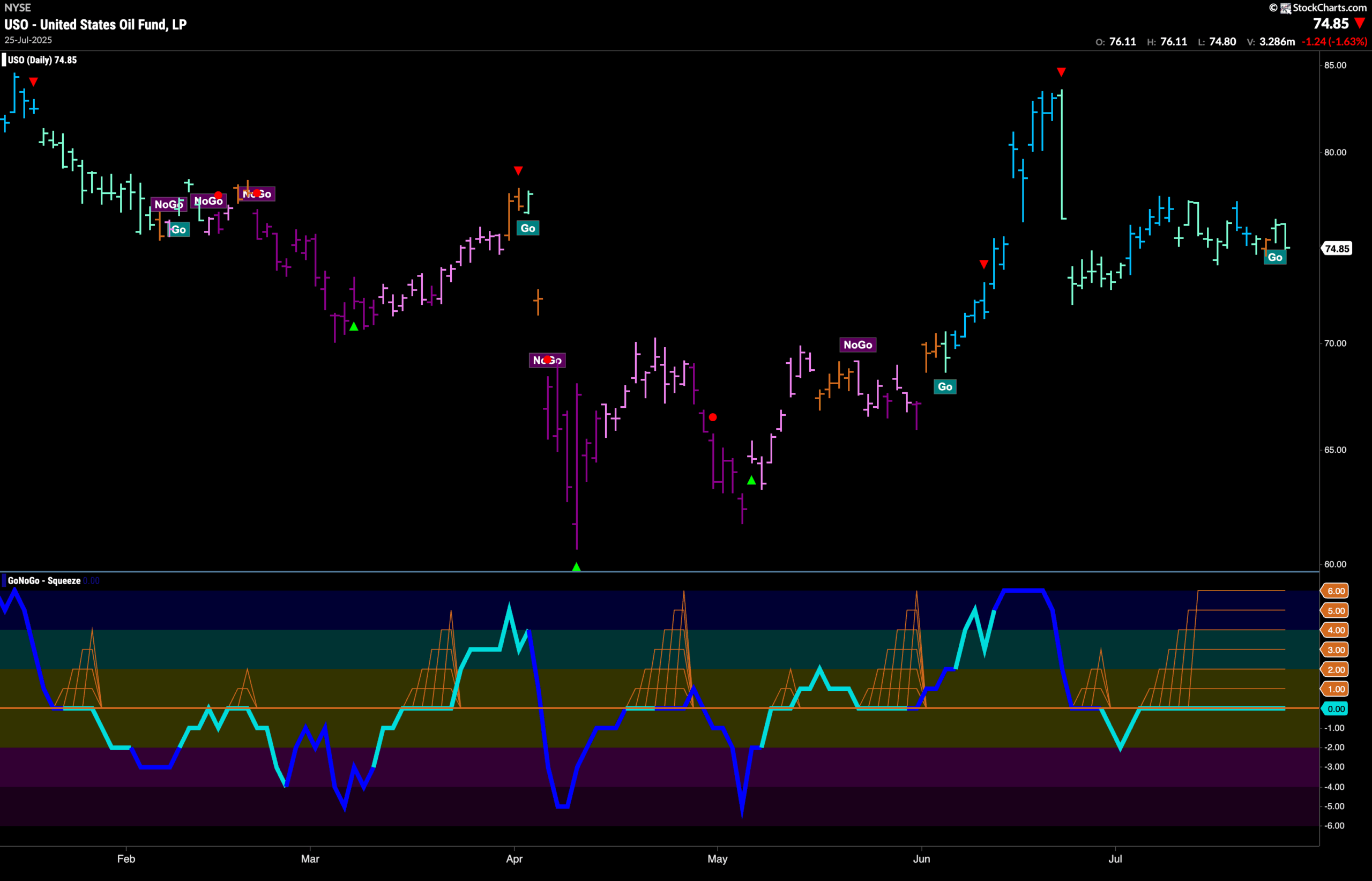Click the NoGo label in late May

point(857,345)
